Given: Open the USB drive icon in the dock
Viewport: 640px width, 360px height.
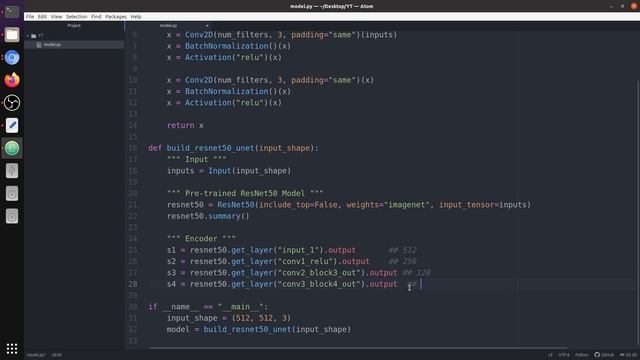Looking at the screenshot, I should 12,171.
